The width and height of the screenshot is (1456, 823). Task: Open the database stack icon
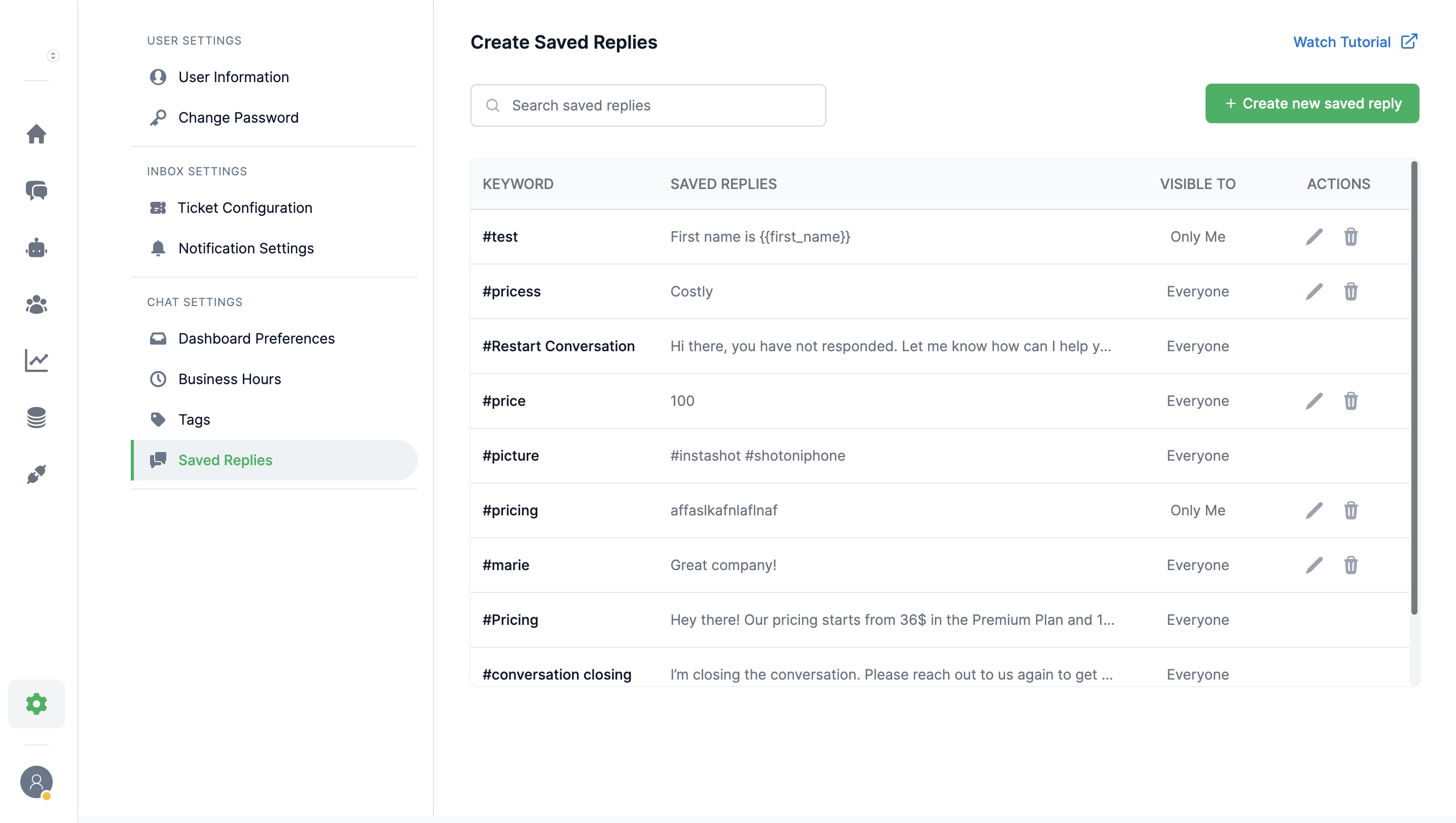(x=36, y=418)
